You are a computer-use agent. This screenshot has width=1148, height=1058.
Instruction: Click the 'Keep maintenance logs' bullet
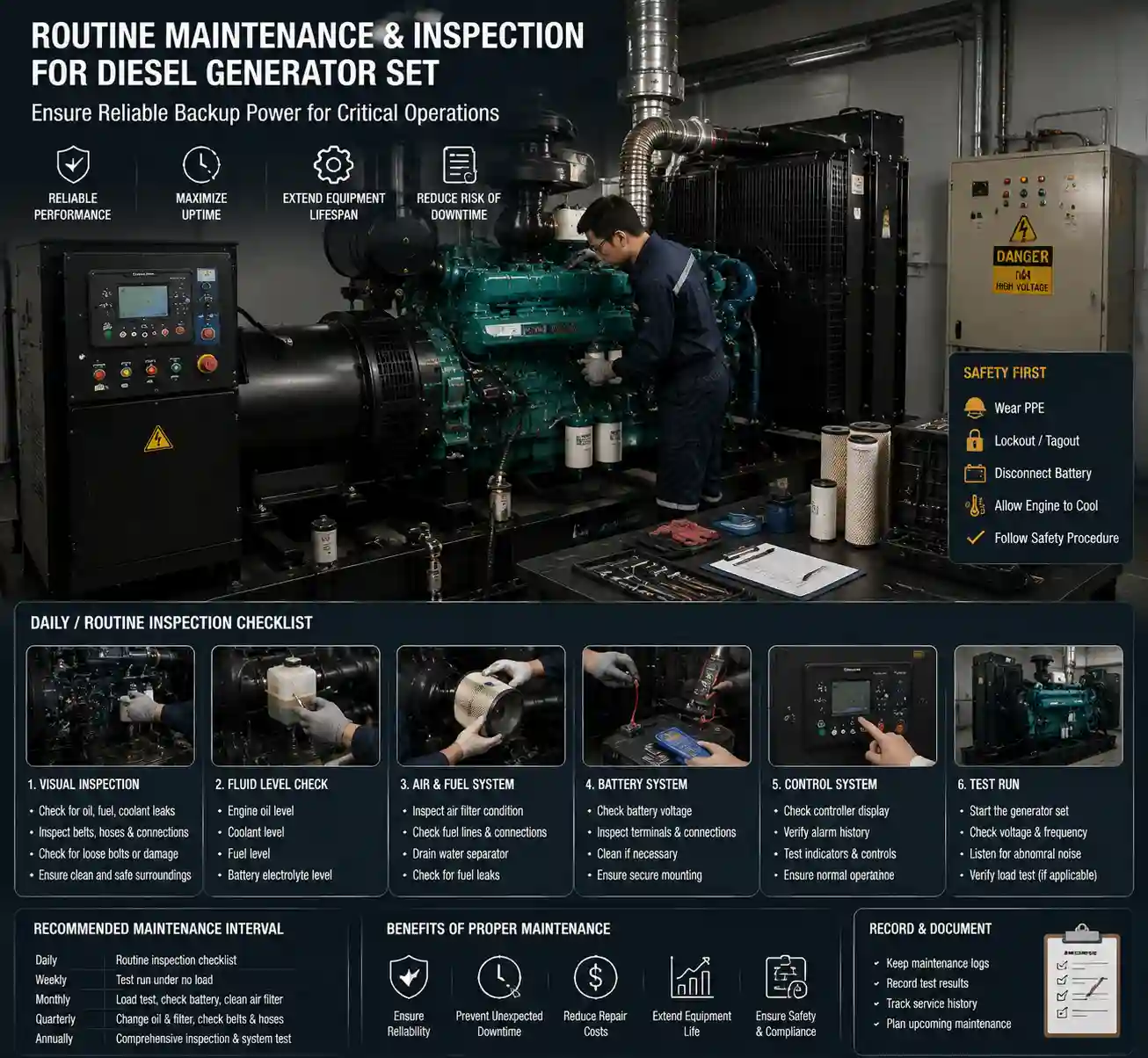[937, 963]
